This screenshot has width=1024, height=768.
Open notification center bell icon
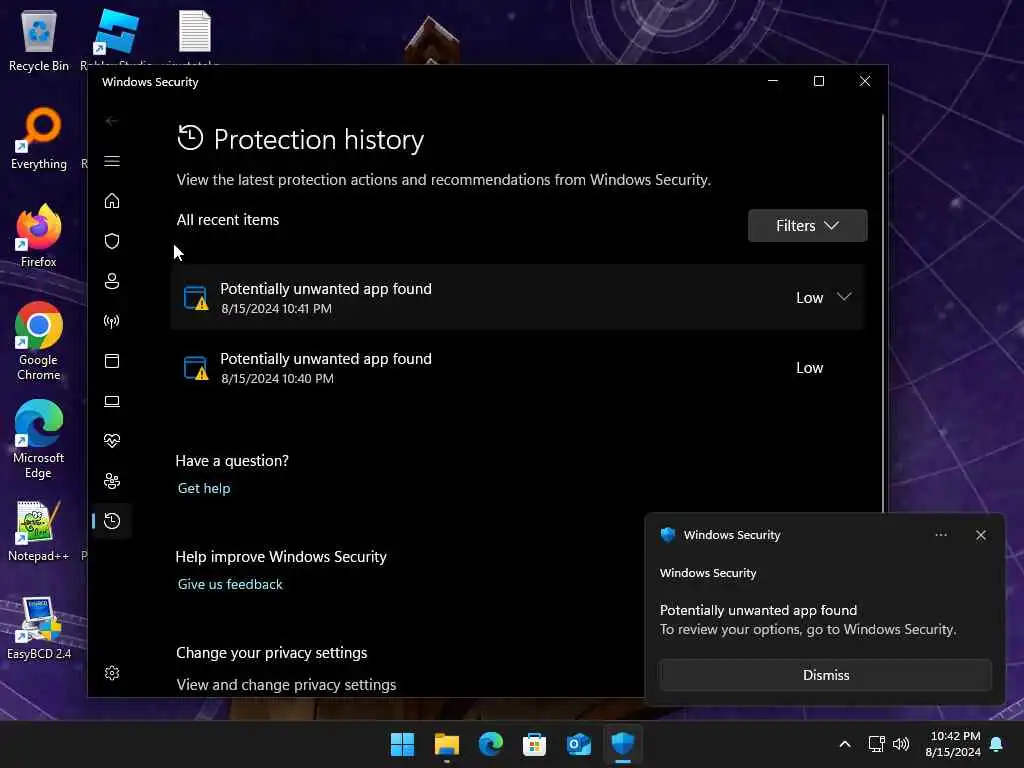pos(997,744)
